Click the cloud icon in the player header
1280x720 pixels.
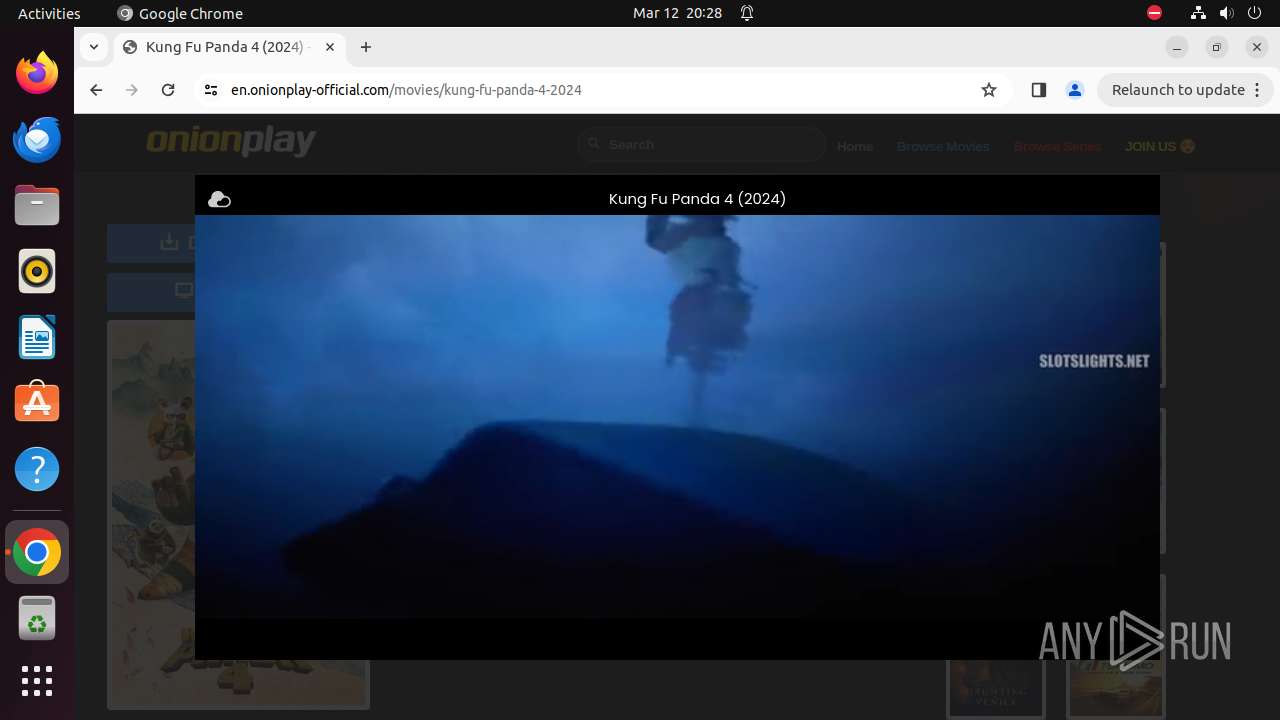point(219,200)
